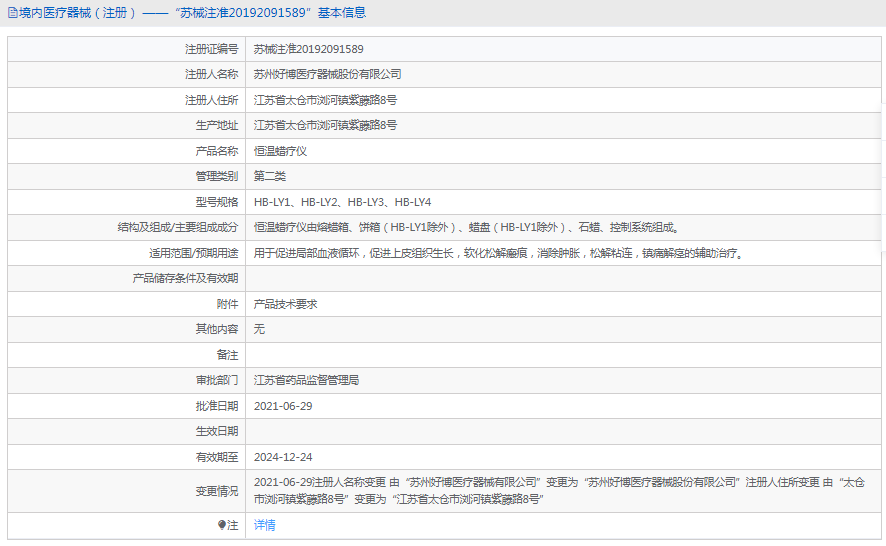The height and width of the screenshot is (546, 886).
Task: Click the document icon before the page title
Action: point(12,12)
